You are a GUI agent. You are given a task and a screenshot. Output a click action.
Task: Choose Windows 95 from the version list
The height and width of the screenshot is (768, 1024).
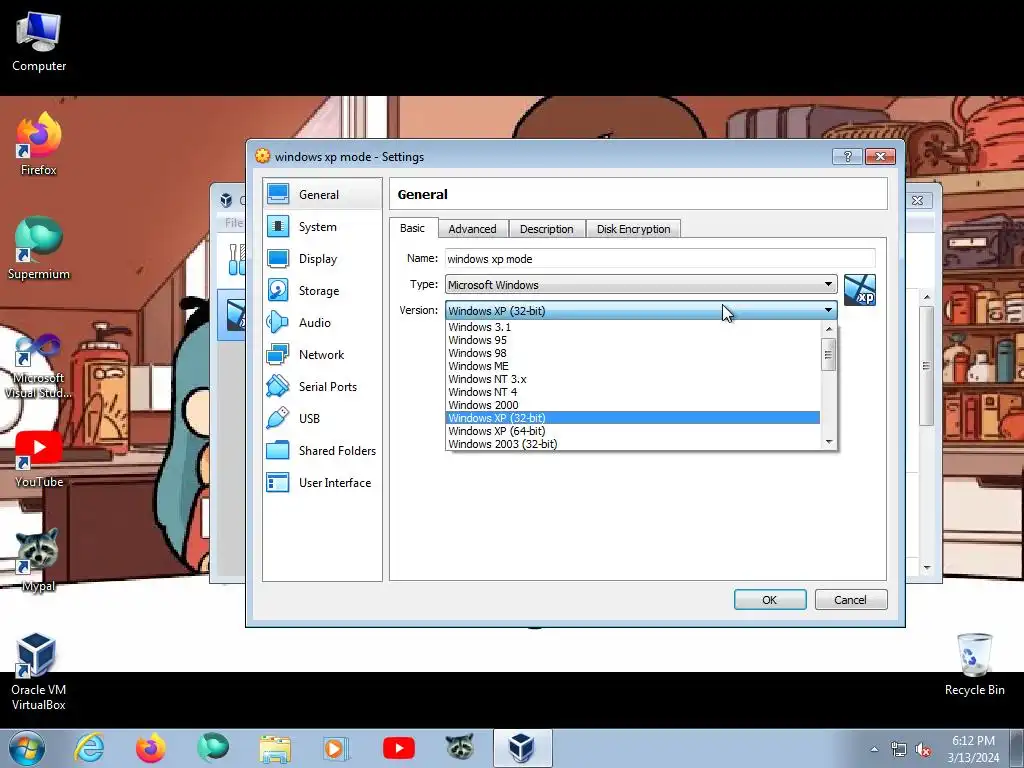point(632,340)
